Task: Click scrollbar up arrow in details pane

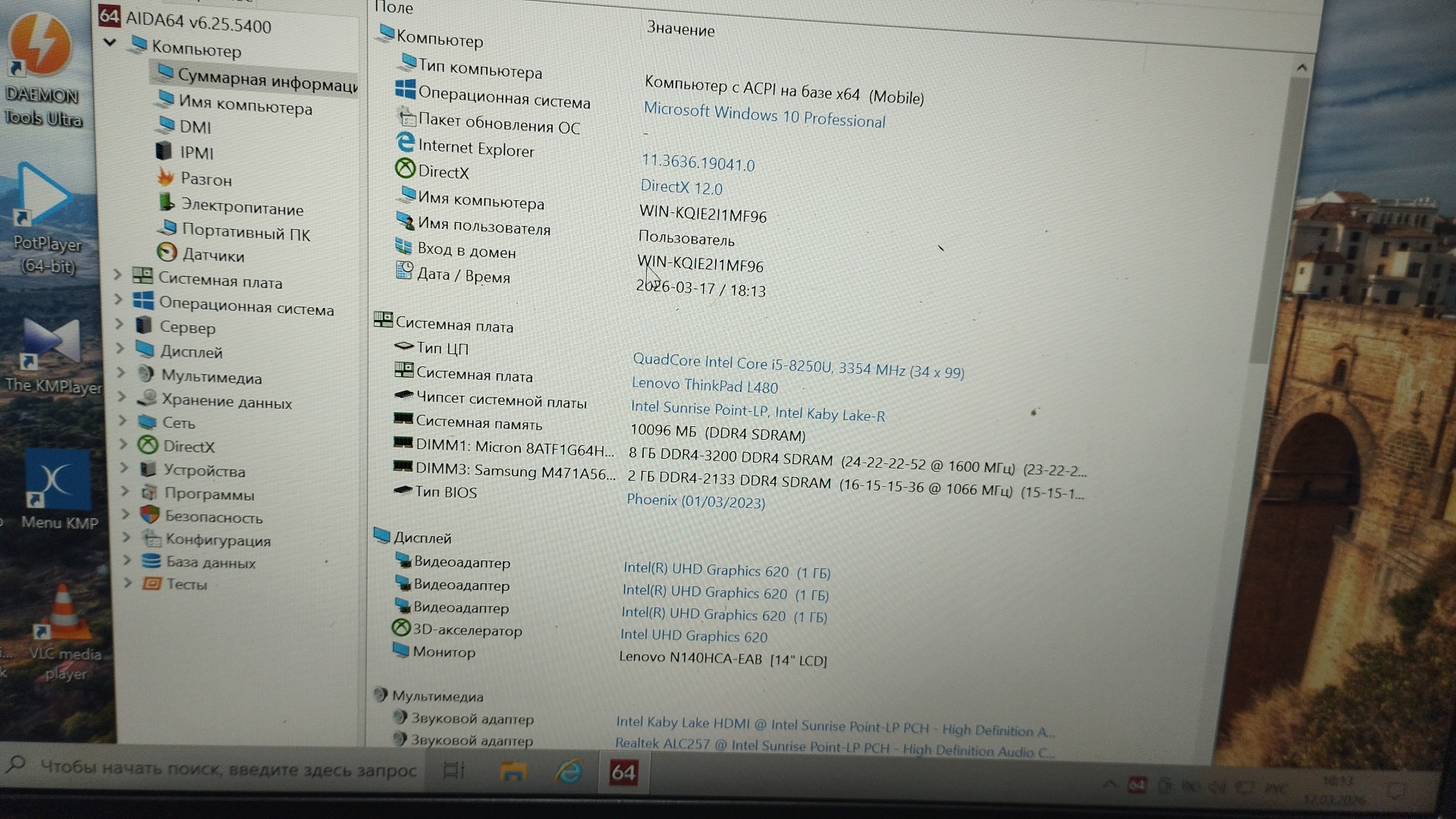Action: pos(1301,67)
